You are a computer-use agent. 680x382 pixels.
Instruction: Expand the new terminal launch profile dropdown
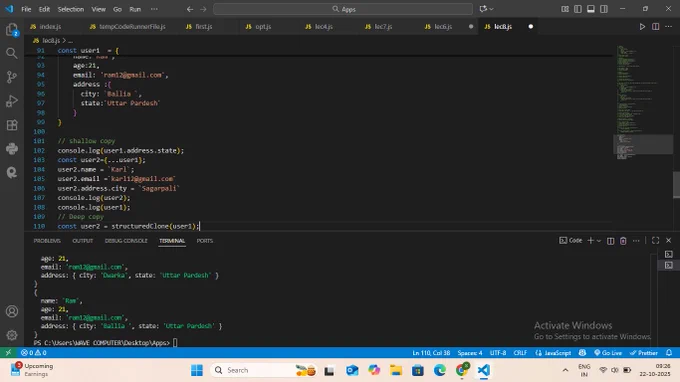(x=599, y=241)
